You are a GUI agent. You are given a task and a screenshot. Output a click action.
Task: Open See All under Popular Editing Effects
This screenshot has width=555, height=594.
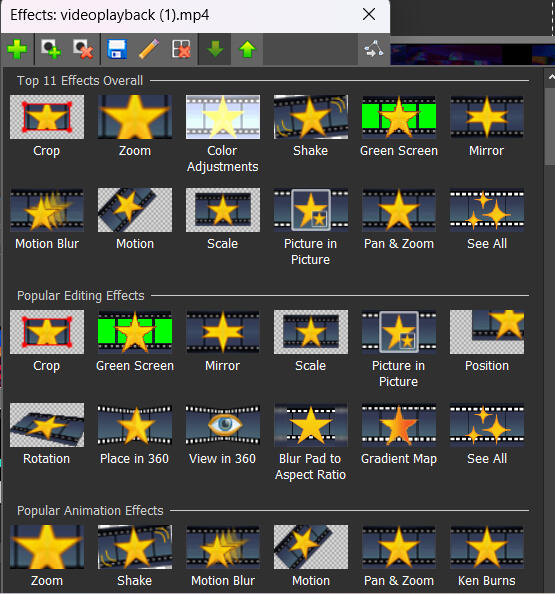pyautogui.click(x=487, y=434)
